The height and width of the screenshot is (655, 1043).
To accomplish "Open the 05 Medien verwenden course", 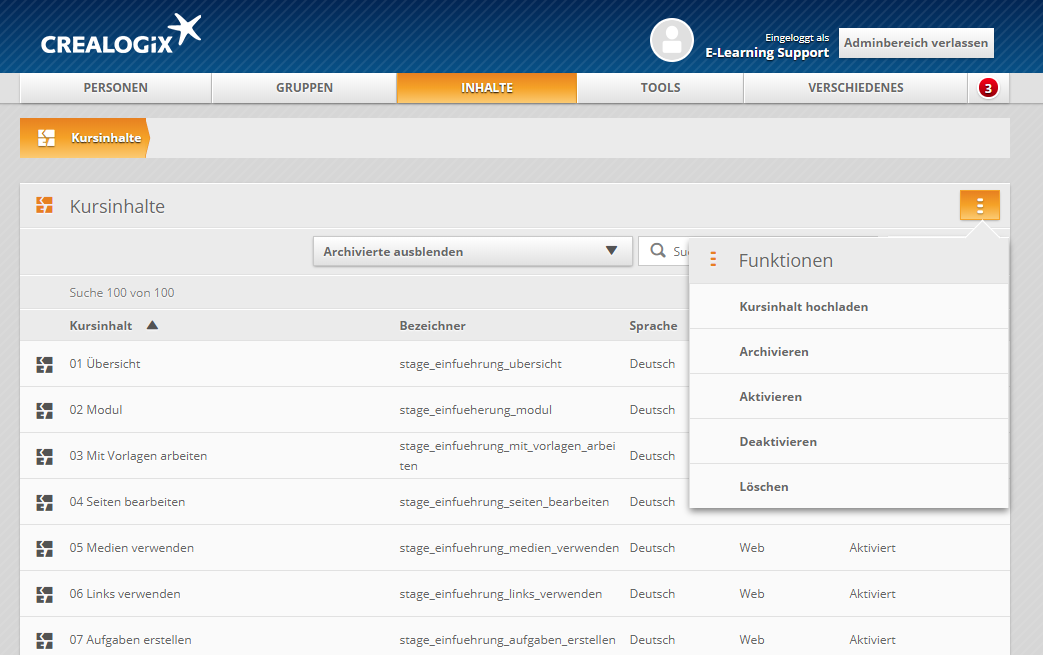I will click(x=132, y=548).
